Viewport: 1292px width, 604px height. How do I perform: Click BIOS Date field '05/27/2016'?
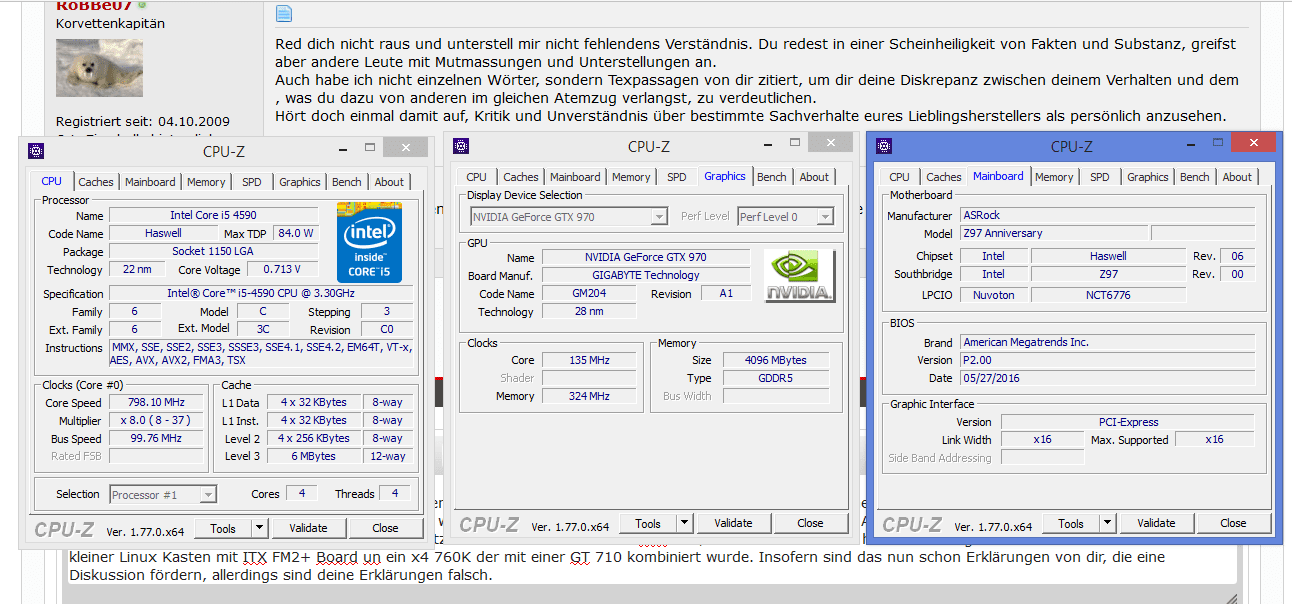click(1107, 378)
